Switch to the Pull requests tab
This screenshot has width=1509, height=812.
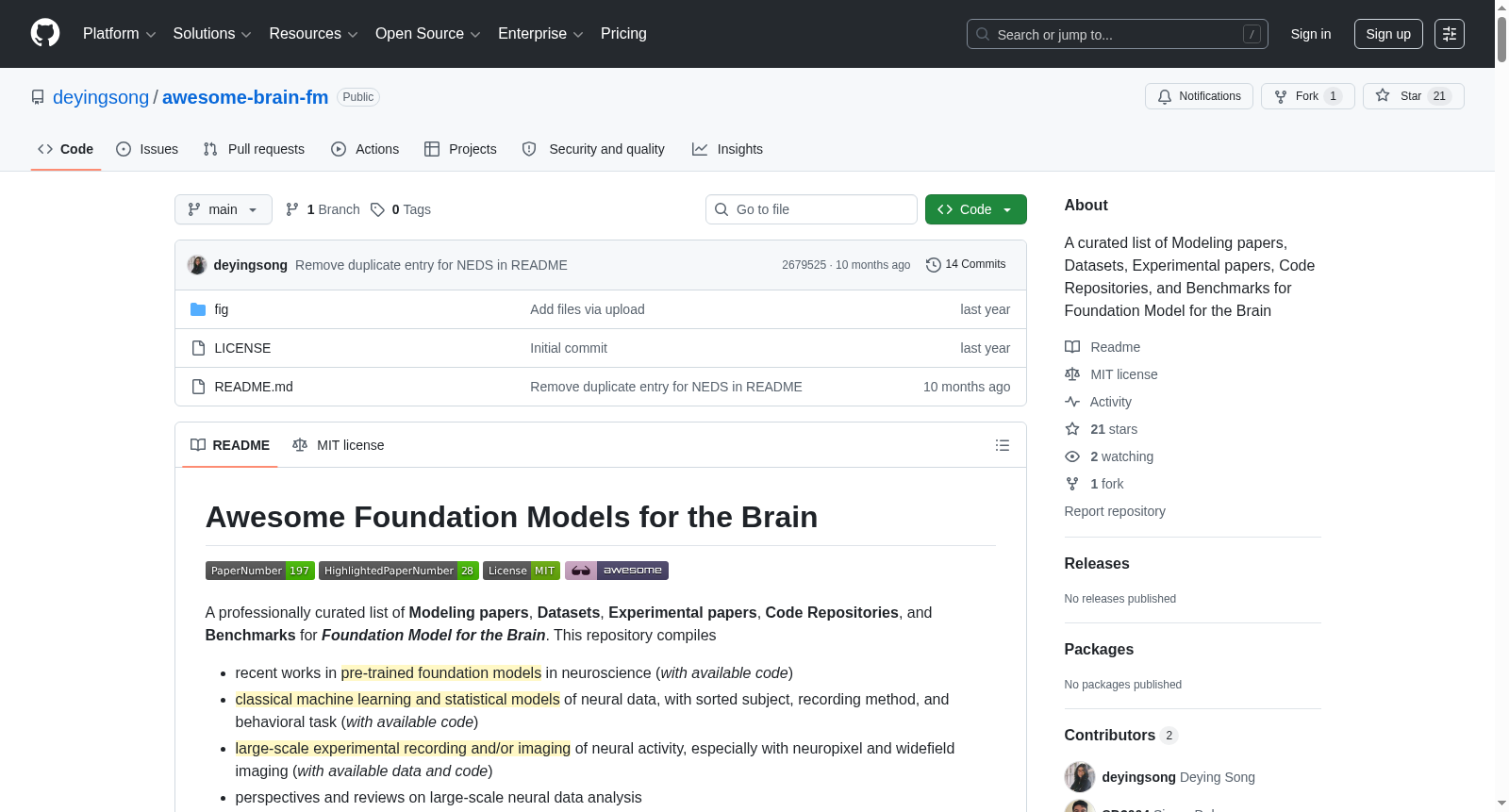(254, 149)
